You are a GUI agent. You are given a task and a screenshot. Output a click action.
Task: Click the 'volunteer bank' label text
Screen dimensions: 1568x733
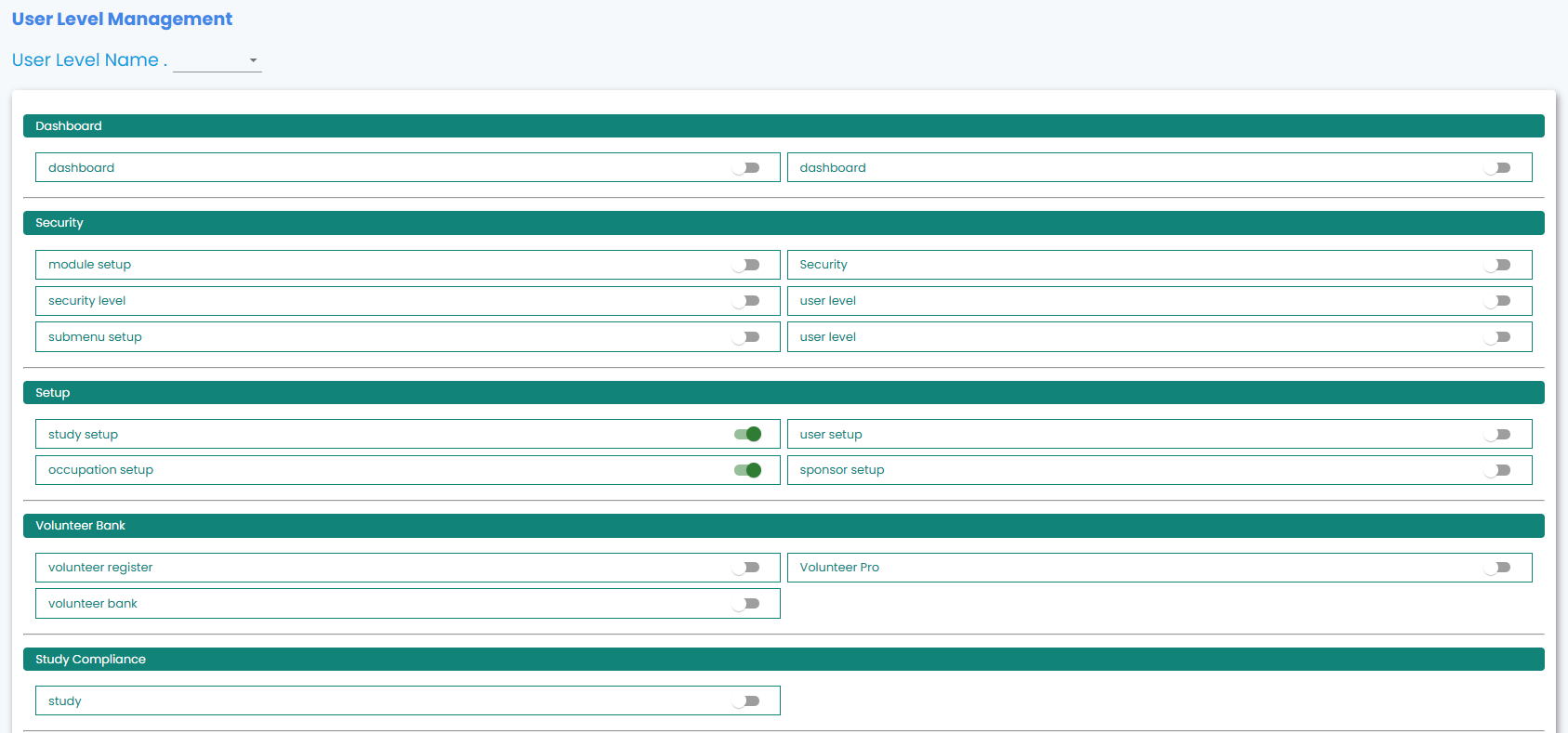pyautogui.click(x=92, y=604)
